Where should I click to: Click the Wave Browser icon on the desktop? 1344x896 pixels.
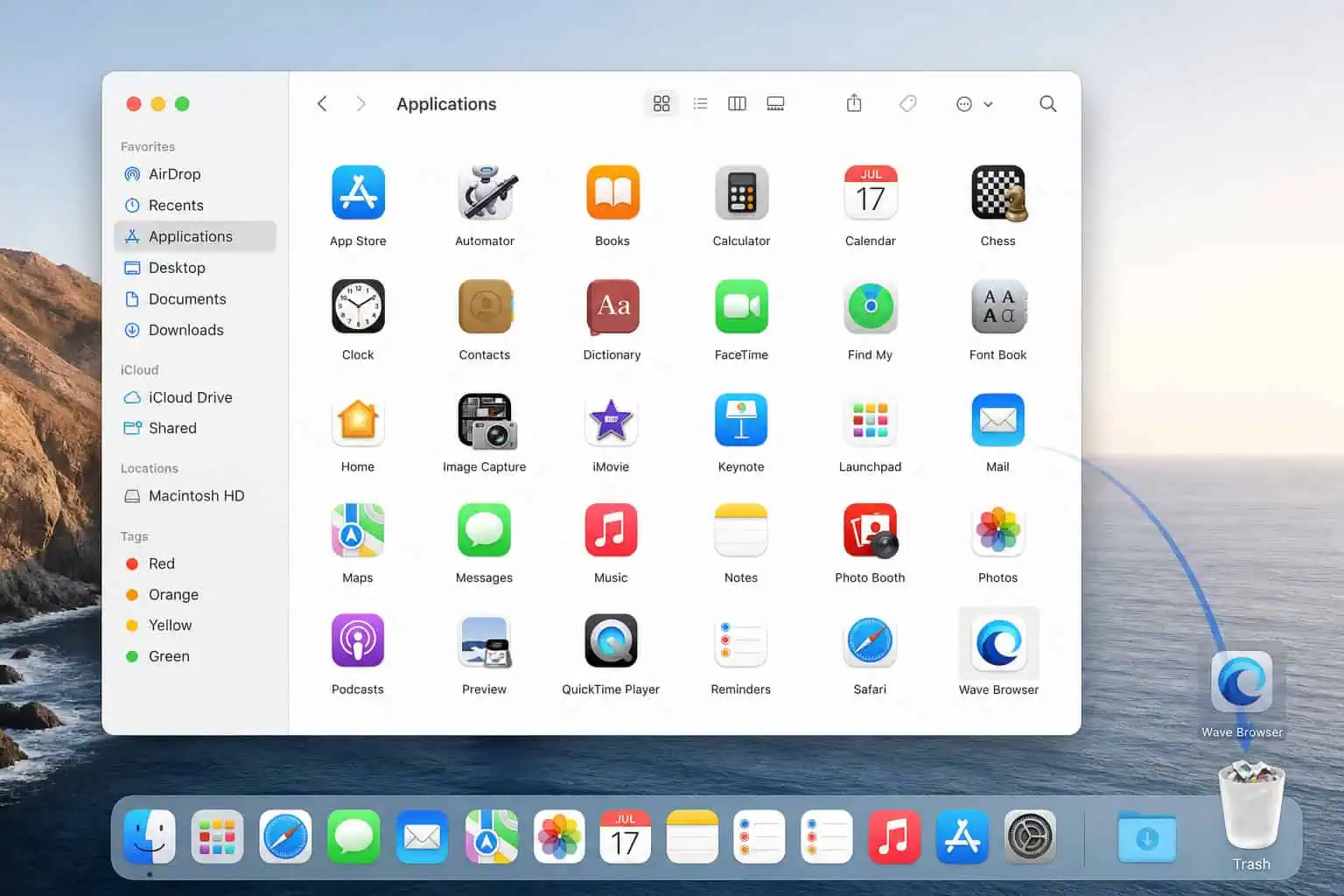pyautogui.click(x=1242, y=682)
